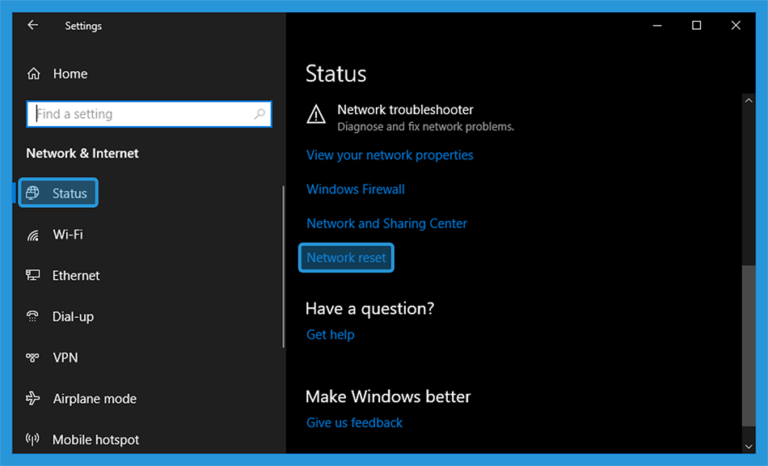The width and height of the screenshot is (768, 466).
Task: Click the Airplane mode icon
Action: point(33,398)
